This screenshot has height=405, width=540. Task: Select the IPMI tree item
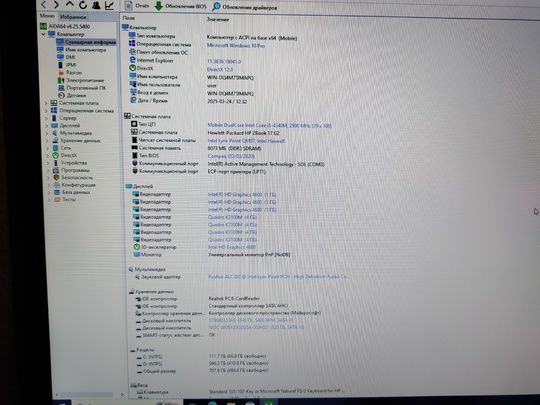point(67,65)
